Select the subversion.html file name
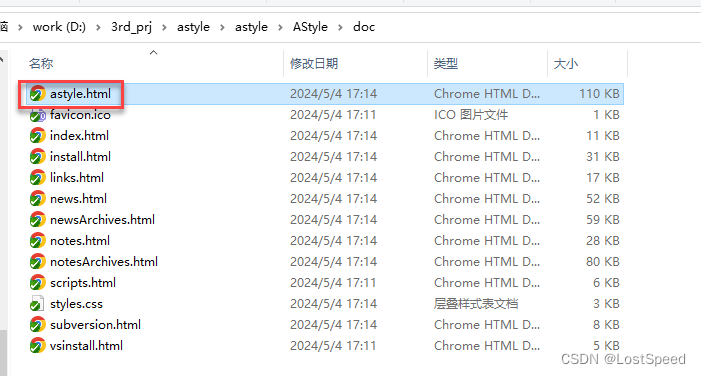Screen dimensions: 701x376 (x=95, y=325)
